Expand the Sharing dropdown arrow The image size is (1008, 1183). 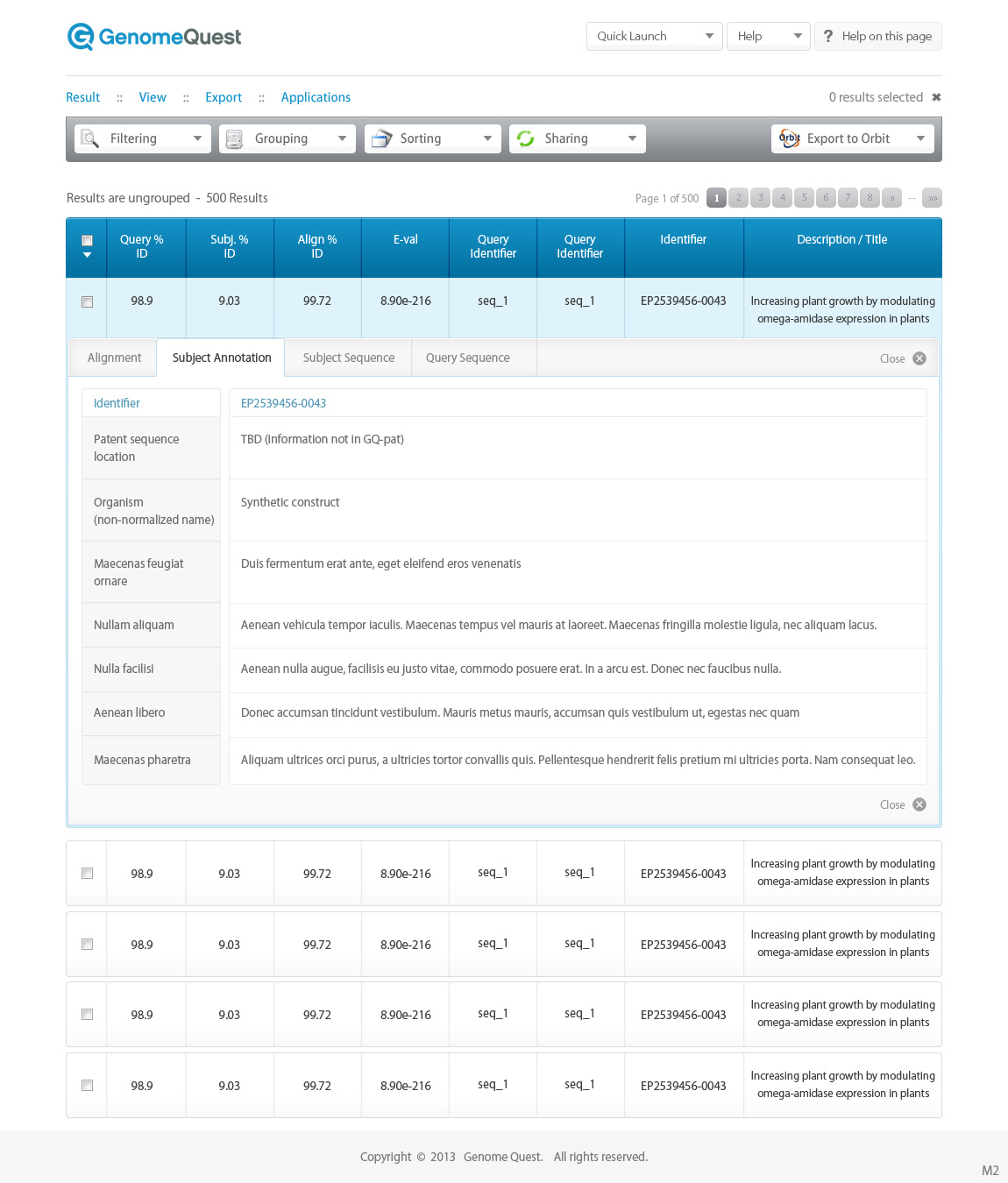coord(632,138)
